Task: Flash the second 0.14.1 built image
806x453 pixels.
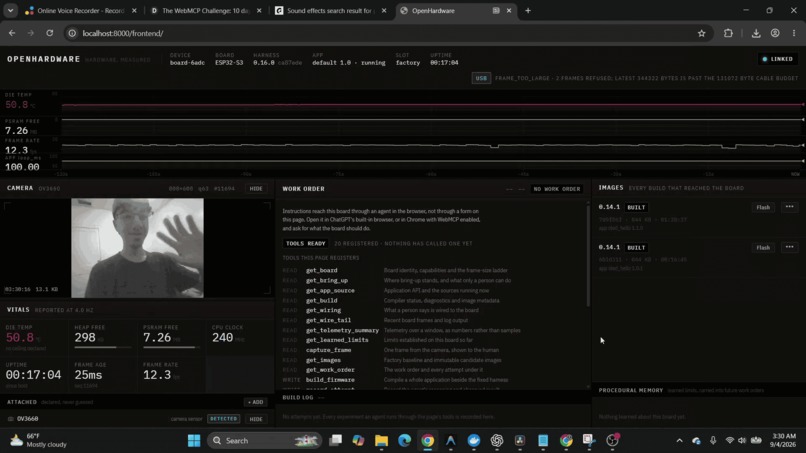Action: pyautogui.click(x=763, y=247)
